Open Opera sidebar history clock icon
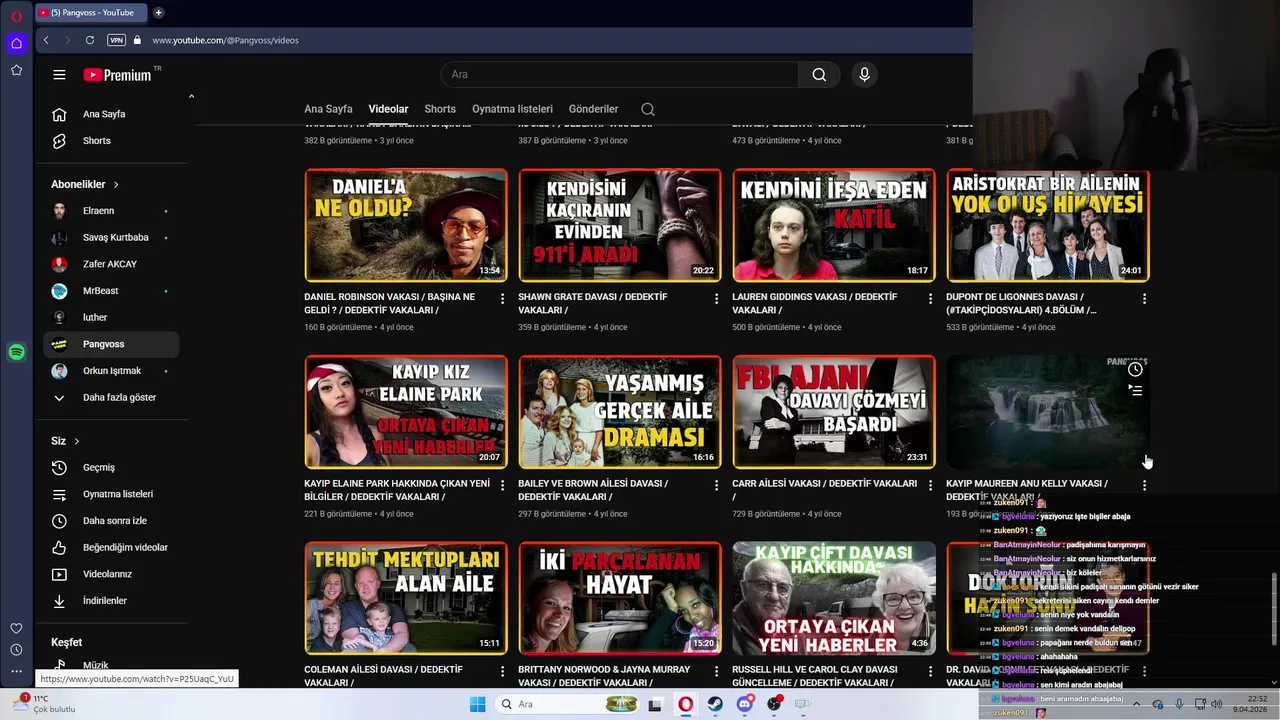1280x720 pixels. click(16, 650)
